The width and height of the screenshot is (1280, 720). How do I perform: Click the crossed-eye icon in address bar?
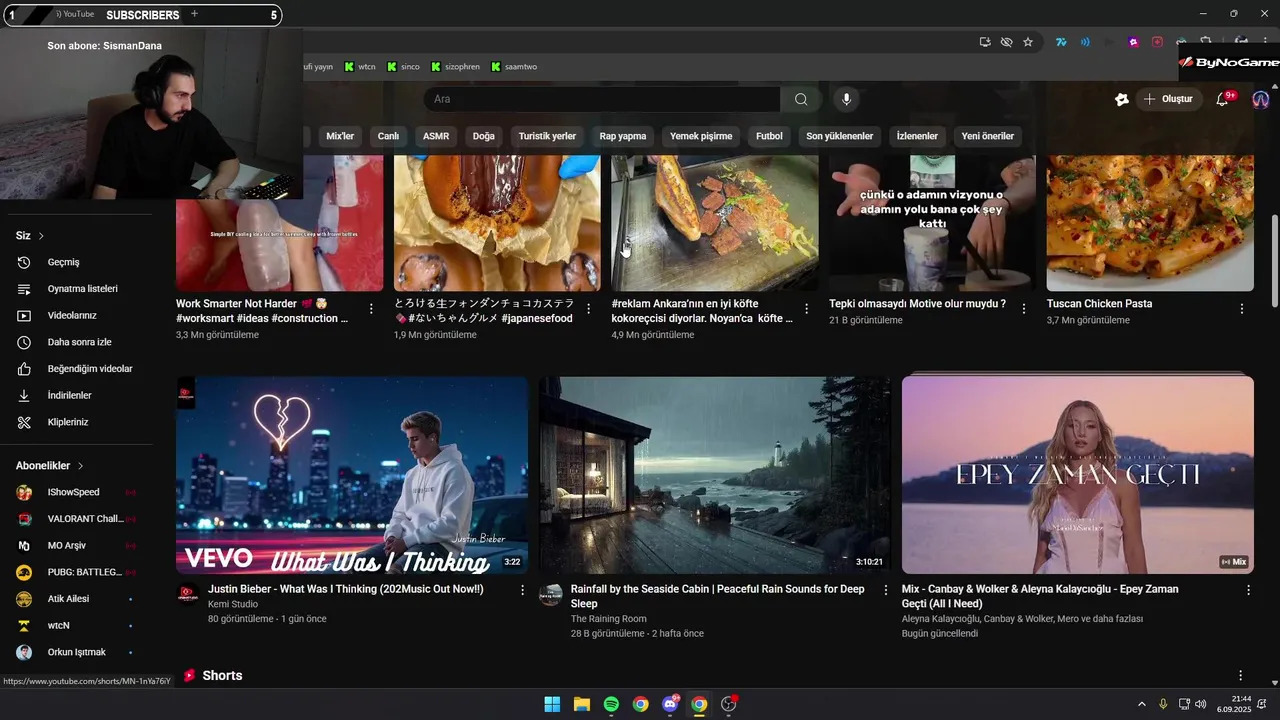pos(1006,42)
